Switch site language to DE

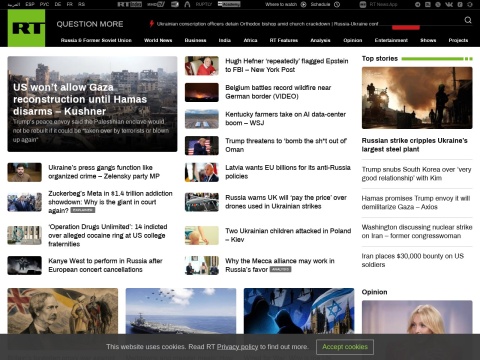click(58, 4)
